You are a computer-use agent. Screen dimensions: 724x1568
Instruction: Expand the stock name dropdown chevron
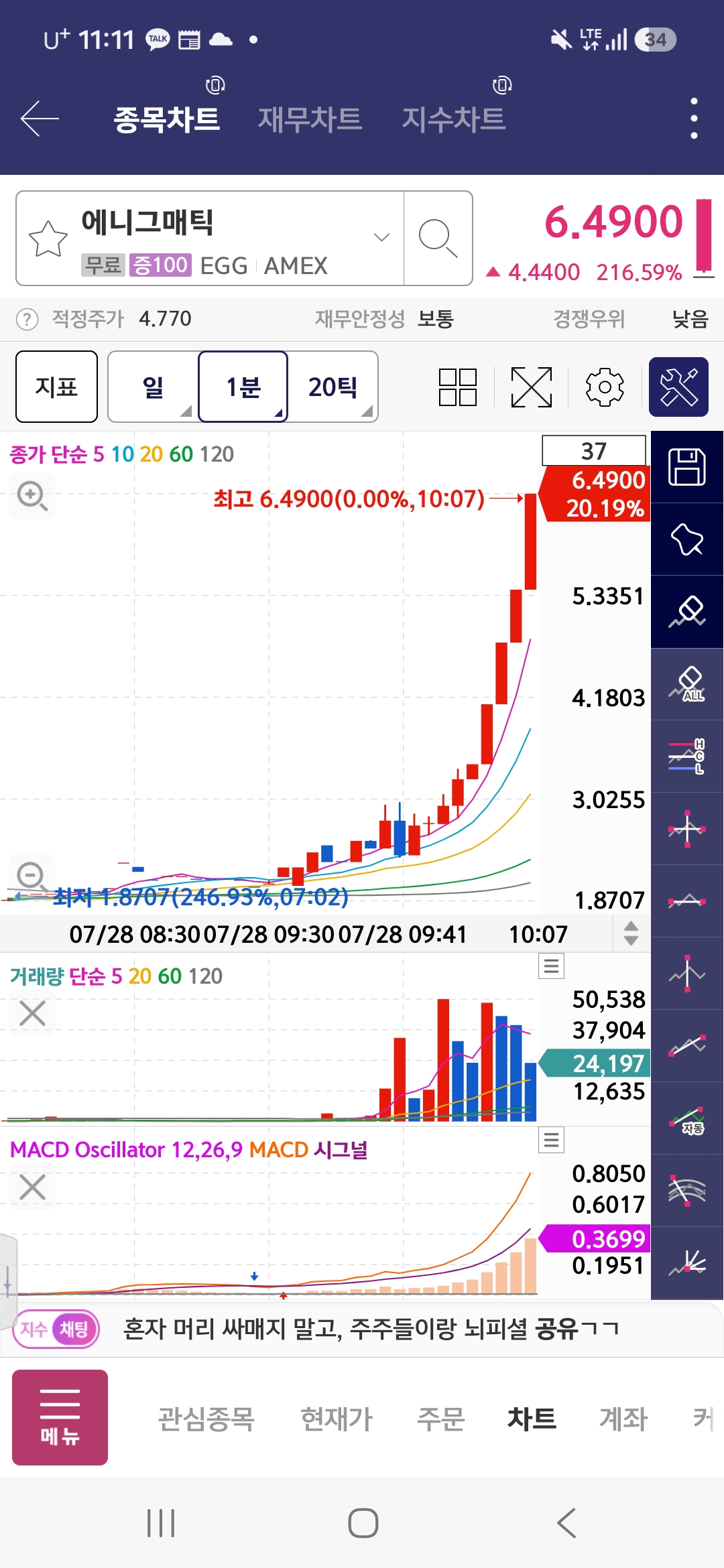pyautogui.click(x=381, y=237)
